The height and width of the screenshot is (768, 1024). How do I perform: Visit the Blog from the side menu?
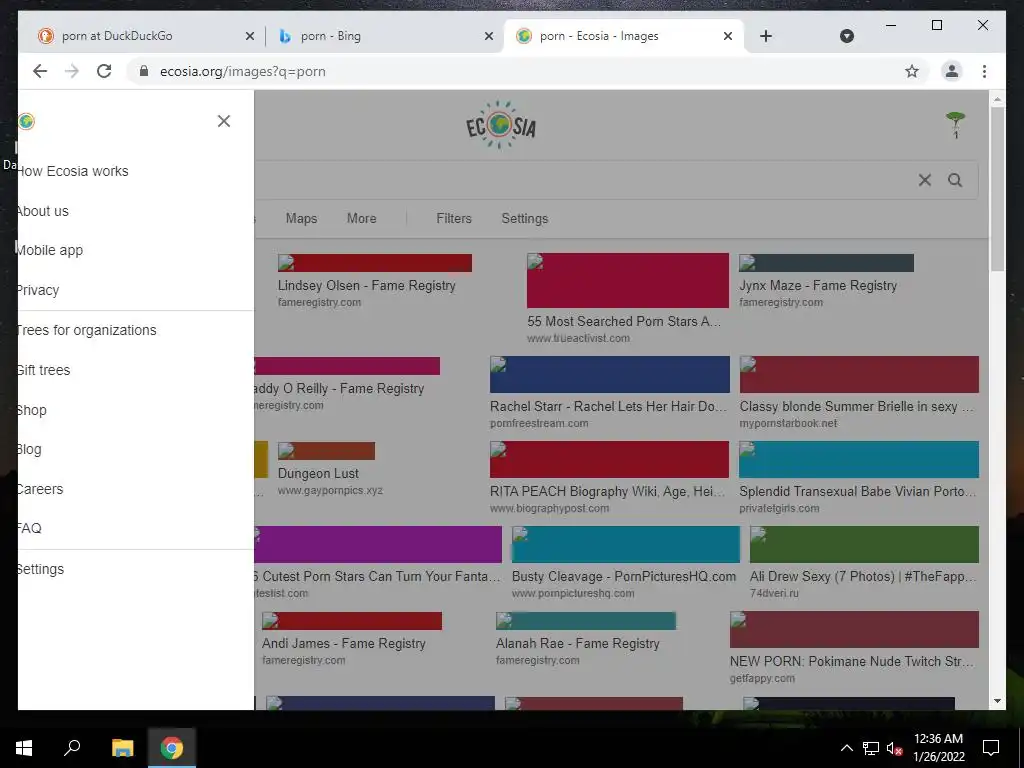[29, 449]
